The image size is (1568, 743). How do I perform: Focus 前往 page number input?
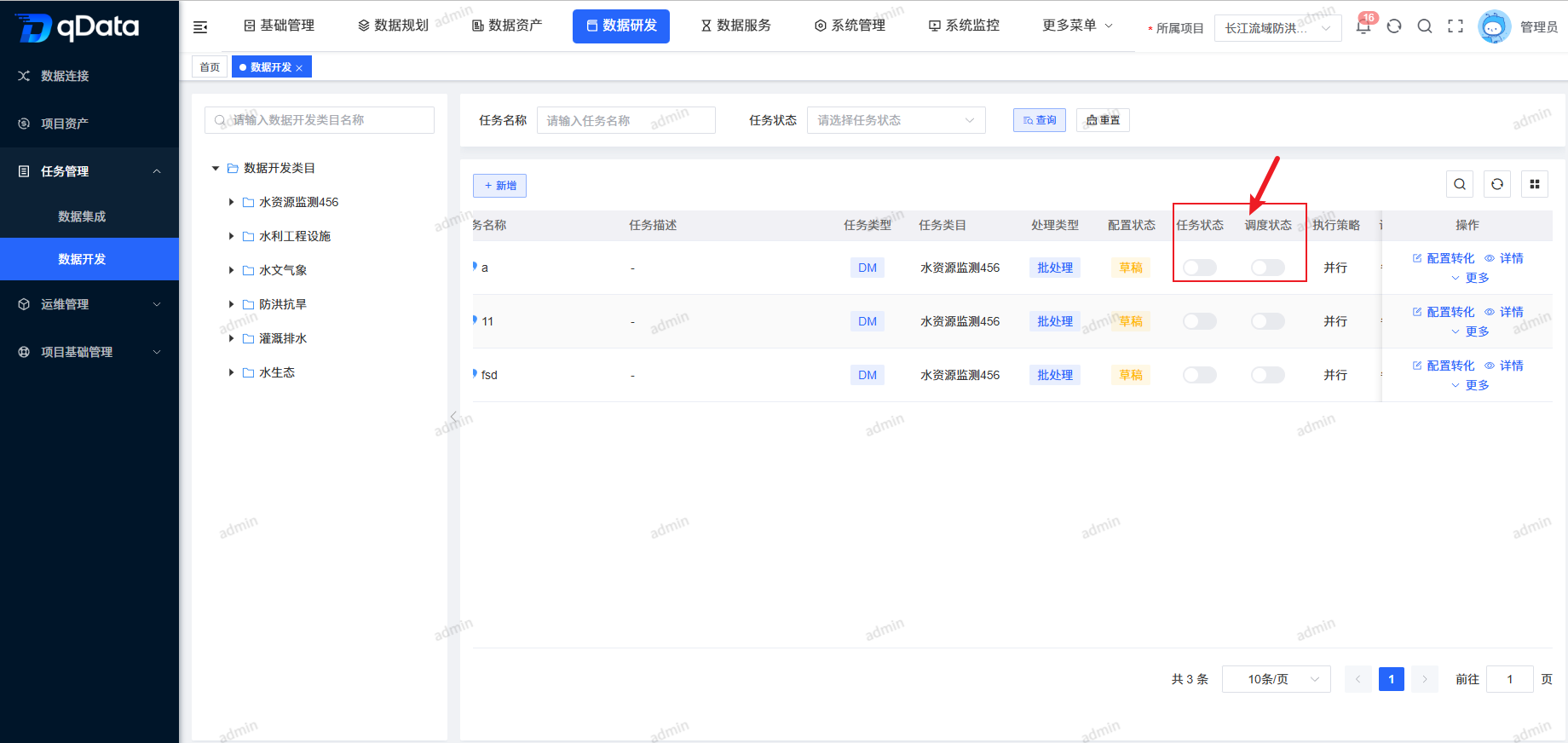1510,679
